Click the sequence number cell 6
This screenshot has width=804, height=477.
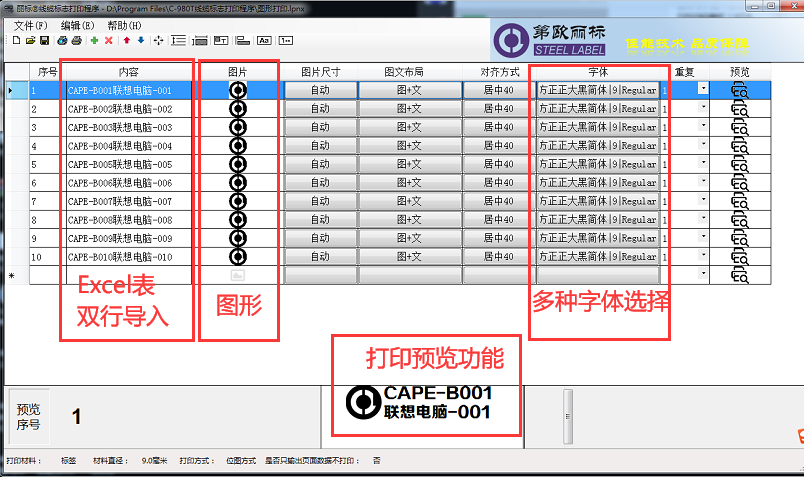point(48,183)
